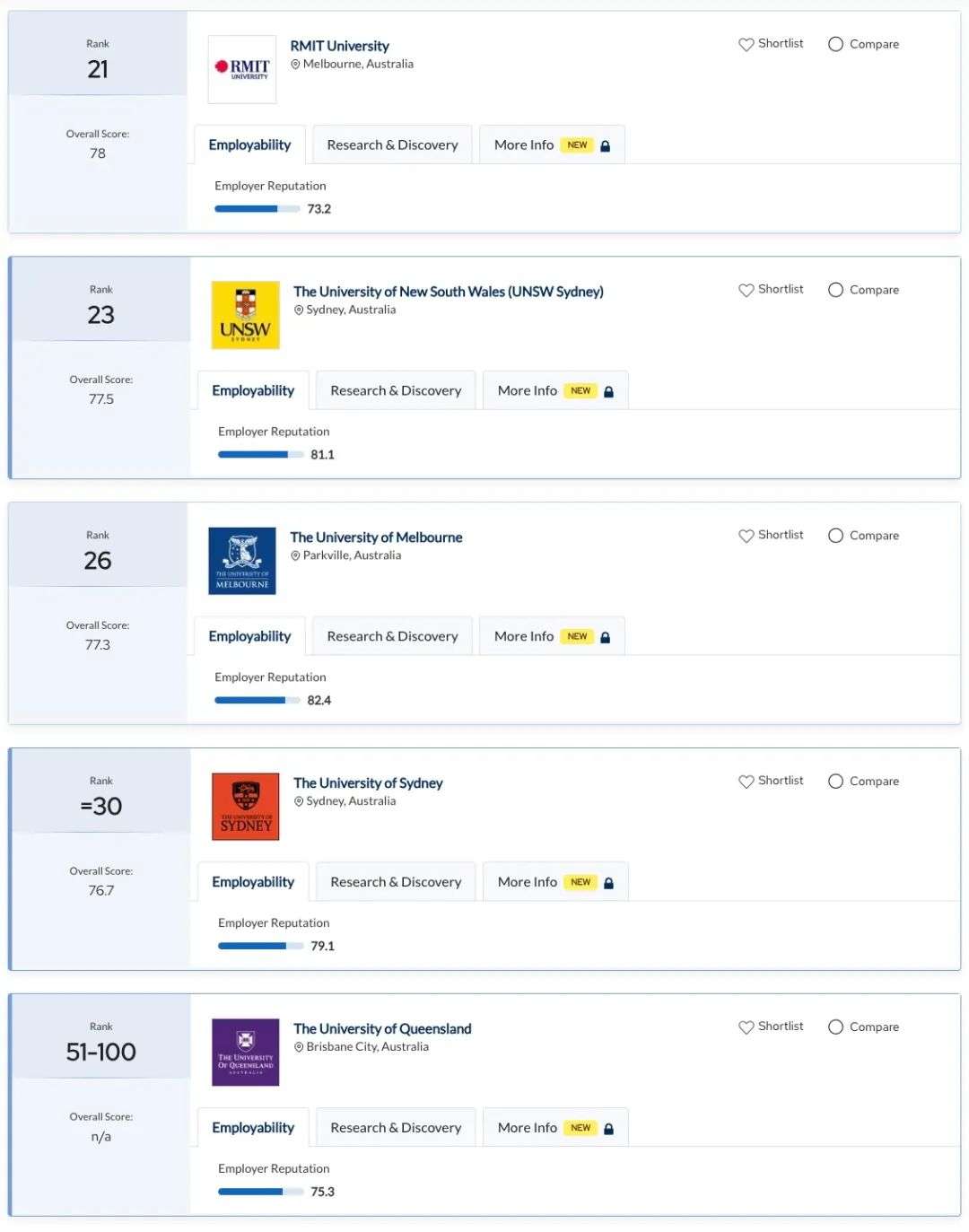Screen dimensions: 969x1232
Task: Click the UNSW Sydney logo
Action: click(246, 315)
